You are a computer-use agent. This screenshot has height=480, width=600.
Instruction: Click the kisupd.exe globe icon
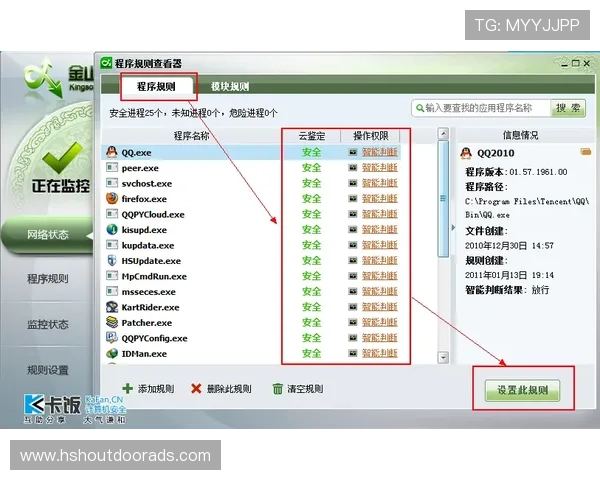112,229
